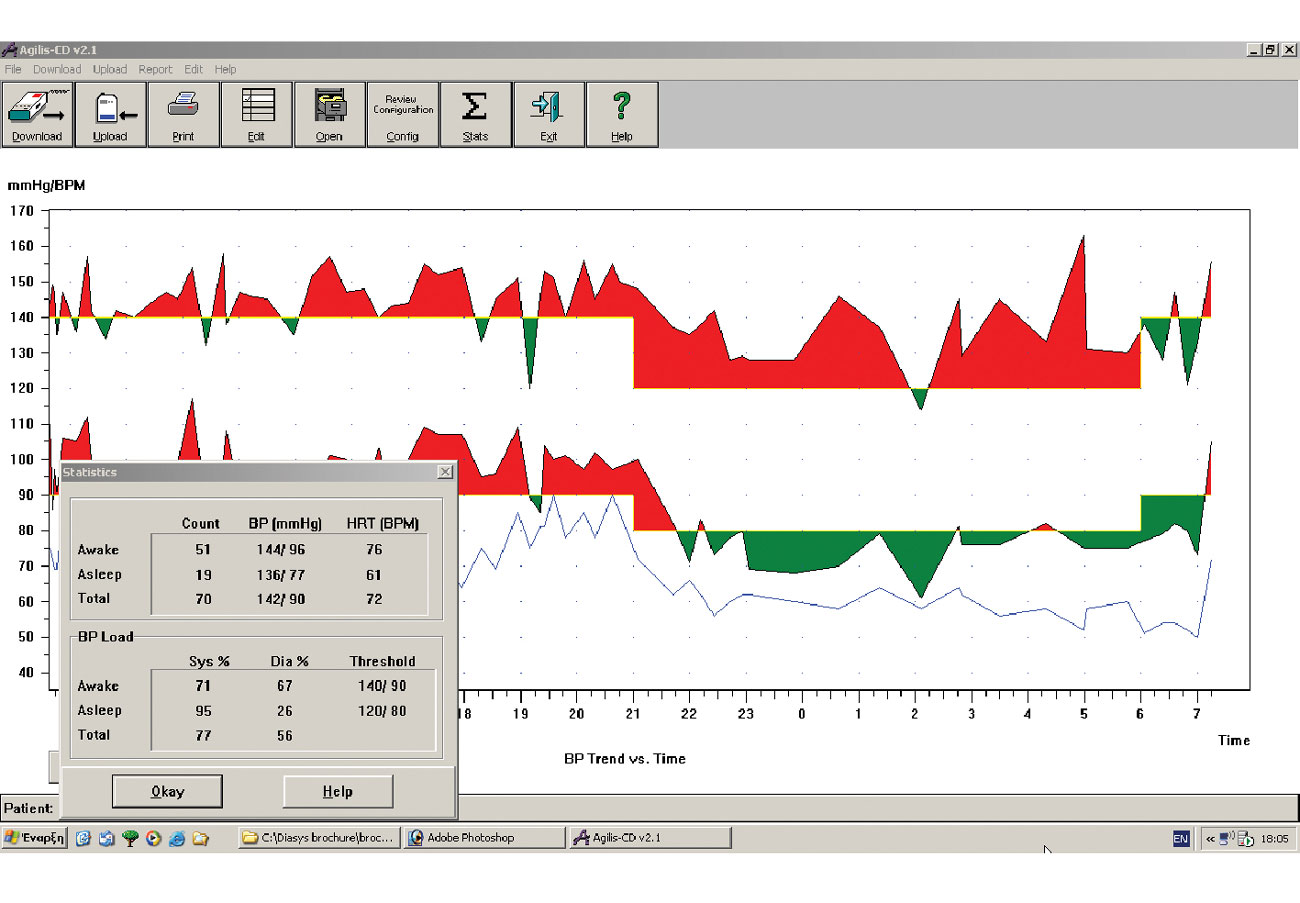This screenshot has height=903, width=1300.
Task: Click the Download toolbar icon
Action: [x=37, y=114]
